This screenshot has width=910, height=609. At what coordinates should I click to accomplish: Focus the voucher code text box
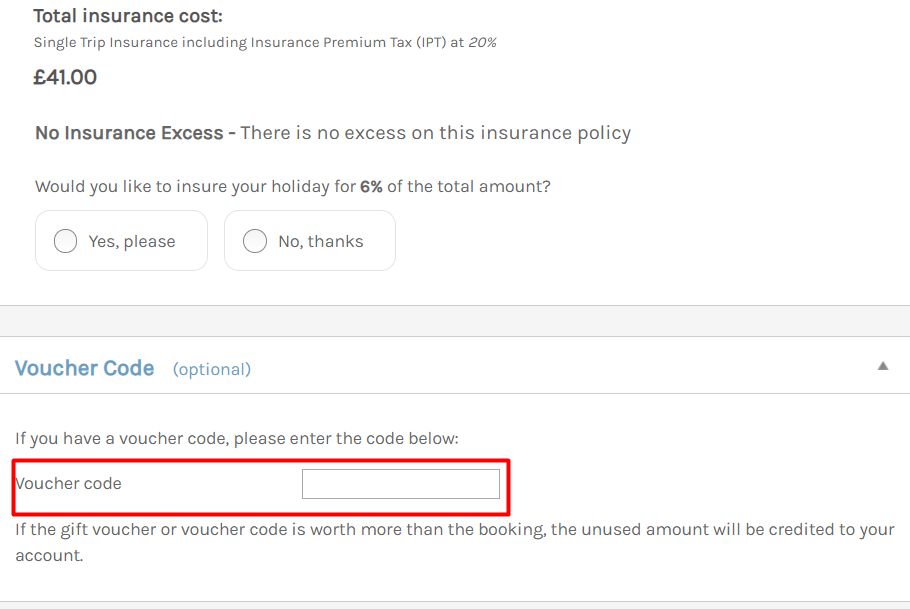coord(400,484)
